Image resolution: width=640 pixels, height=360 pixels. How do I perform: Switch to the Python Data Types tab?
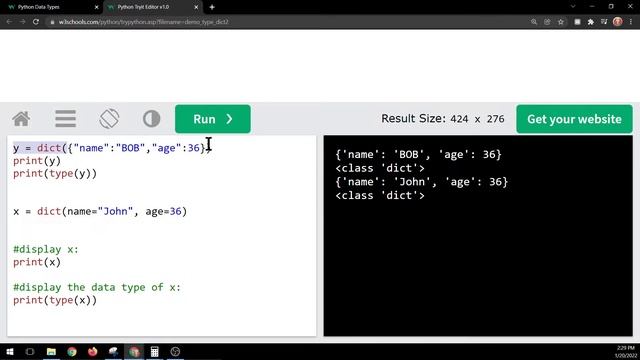(x=39, y=7)
